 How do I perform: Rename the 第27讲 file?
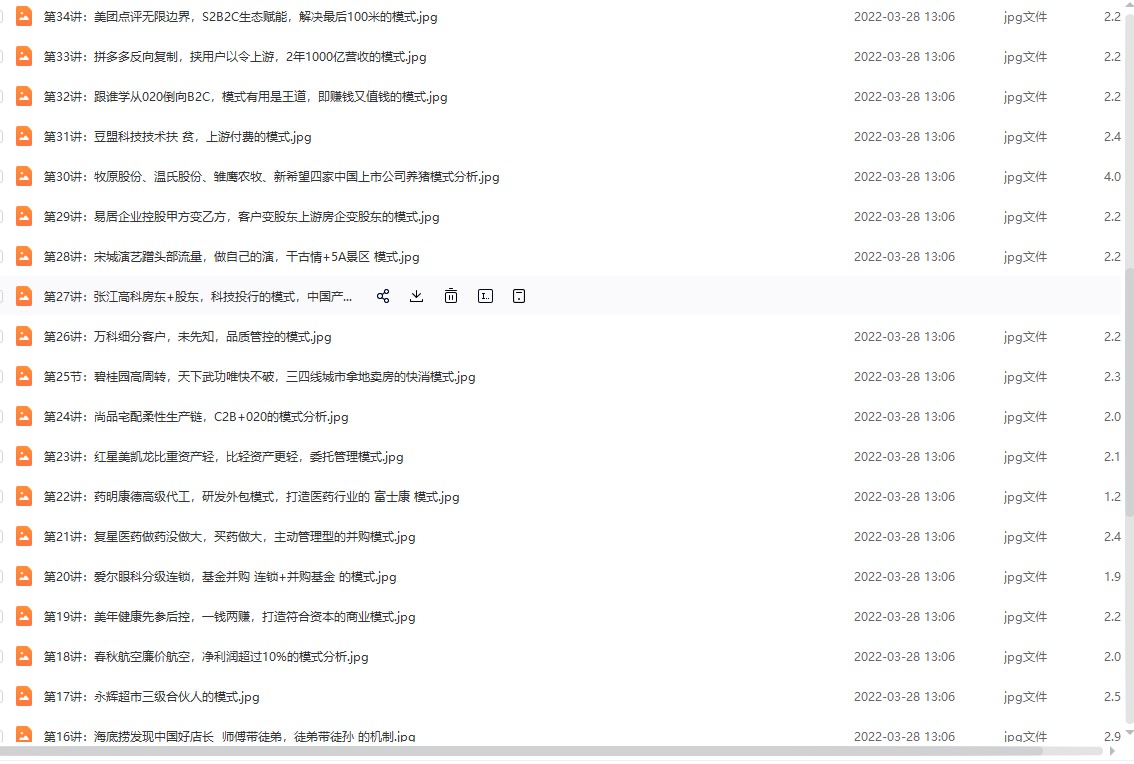pos(485,296)
